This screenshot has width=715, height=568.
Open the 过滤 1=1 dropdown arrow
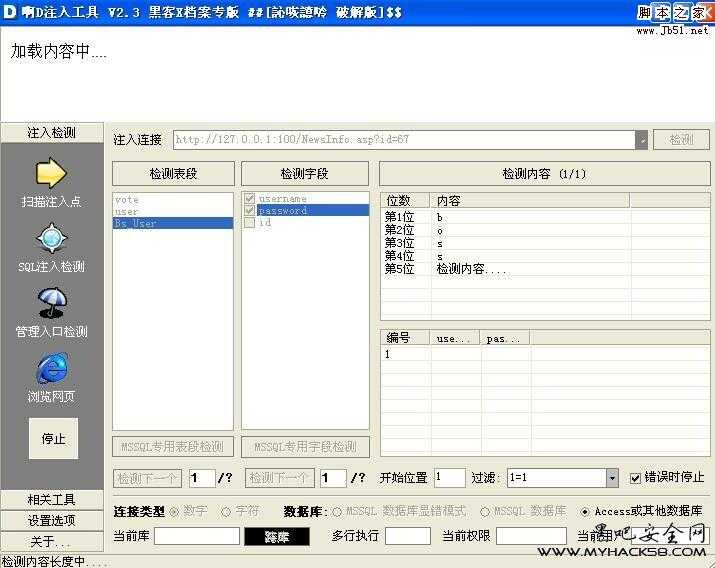click(x=612, y=478)
